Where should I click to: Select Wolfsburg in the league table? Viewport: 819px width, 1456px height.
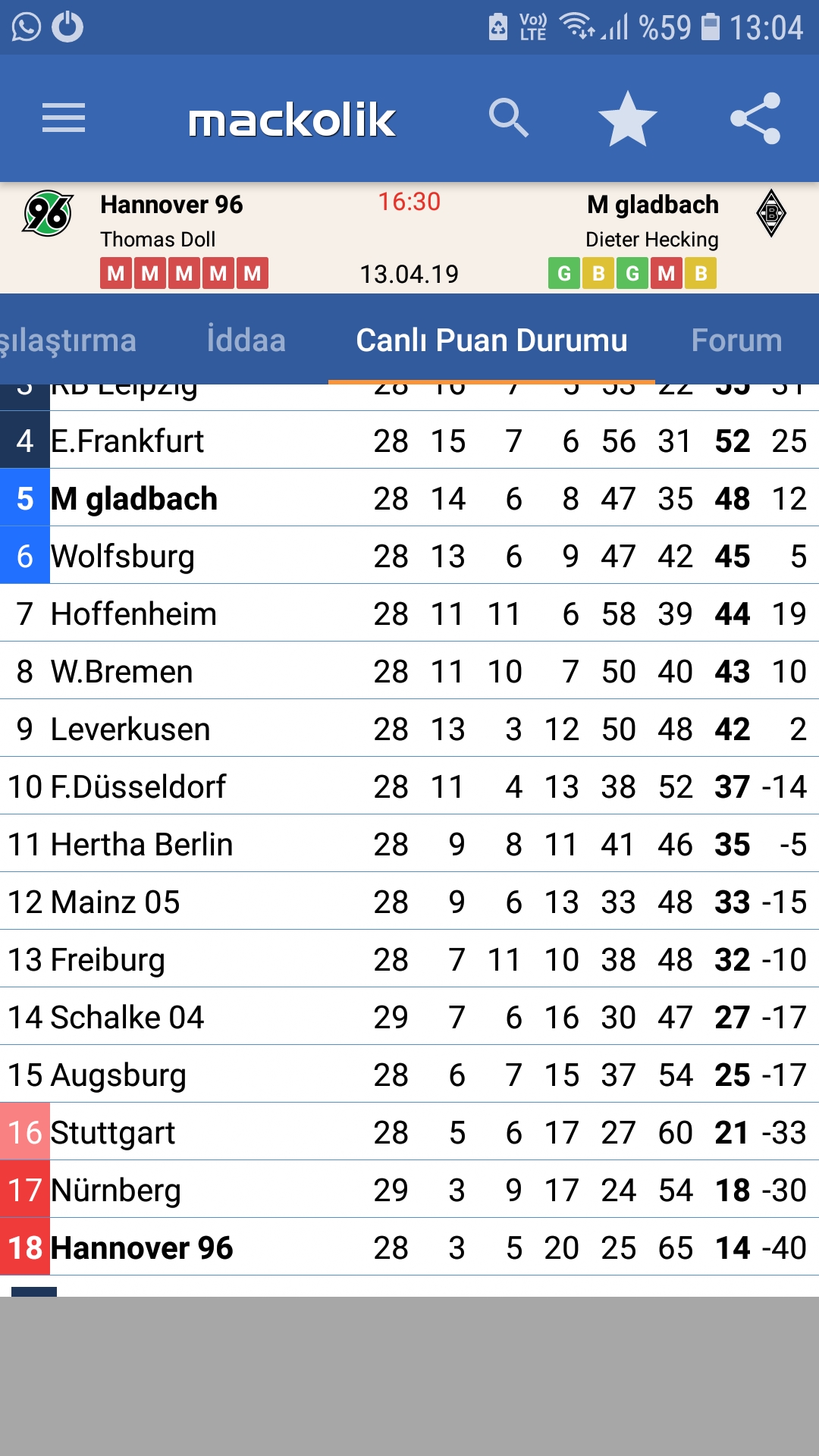click(409, 555)
